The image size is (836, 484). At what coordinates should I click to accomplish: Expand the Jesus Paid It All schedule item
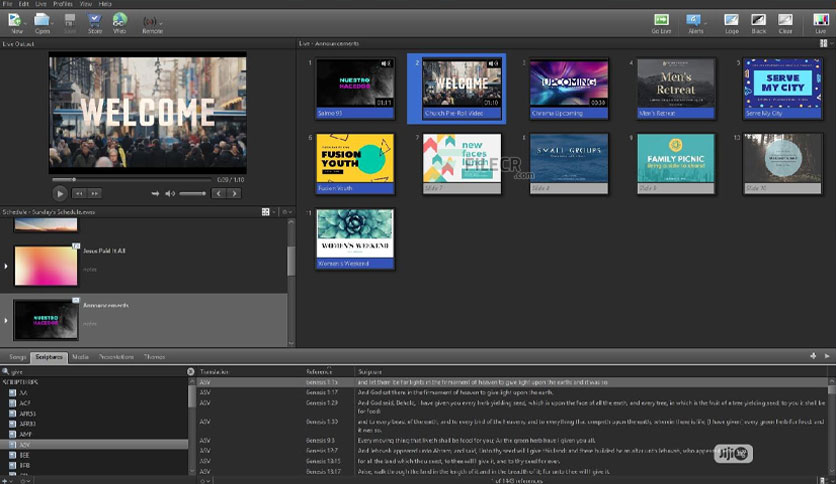point(7,266)
